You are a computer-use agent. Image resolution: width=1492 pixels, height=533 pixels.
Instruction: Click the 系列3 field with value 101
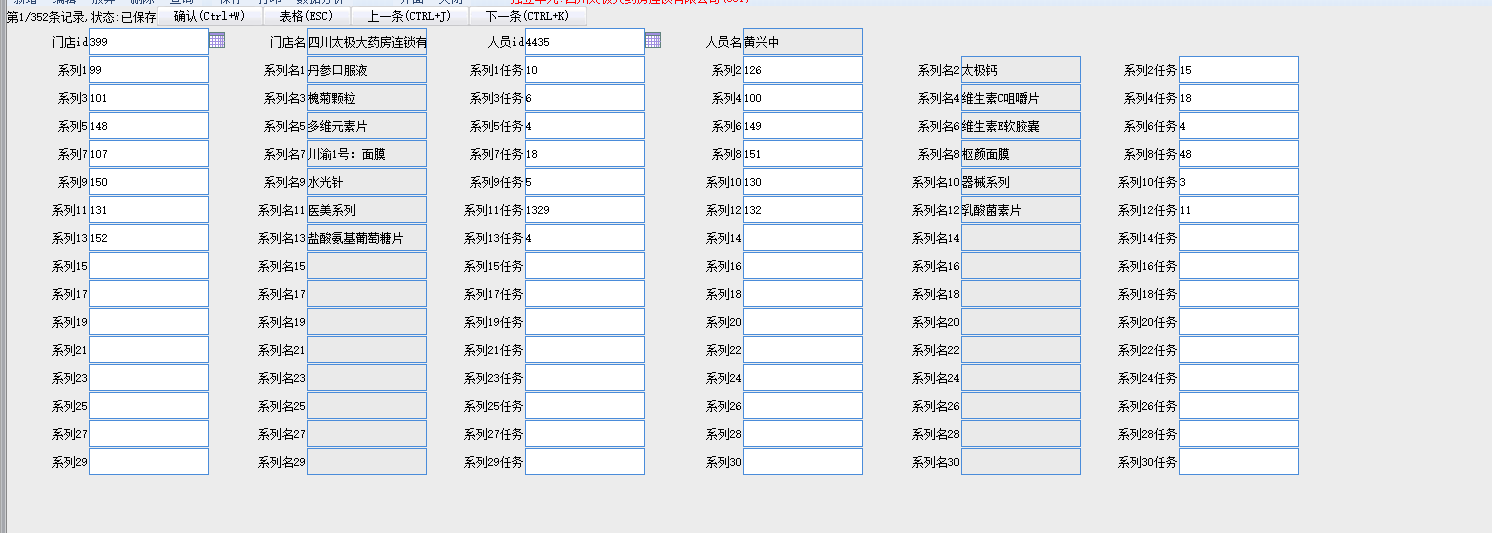click(x=149, y=98)
